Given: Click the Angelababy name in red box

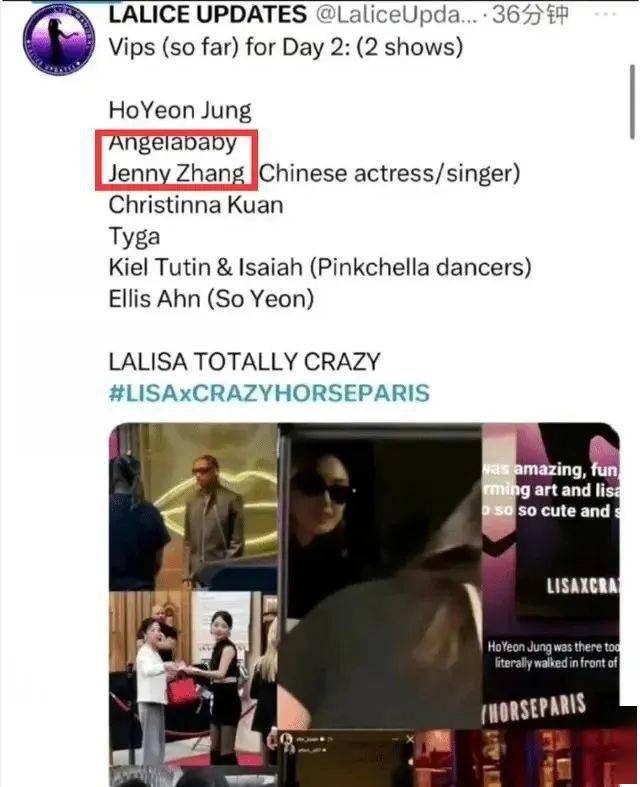Looking at the screenshot, I should pos(173,143).
